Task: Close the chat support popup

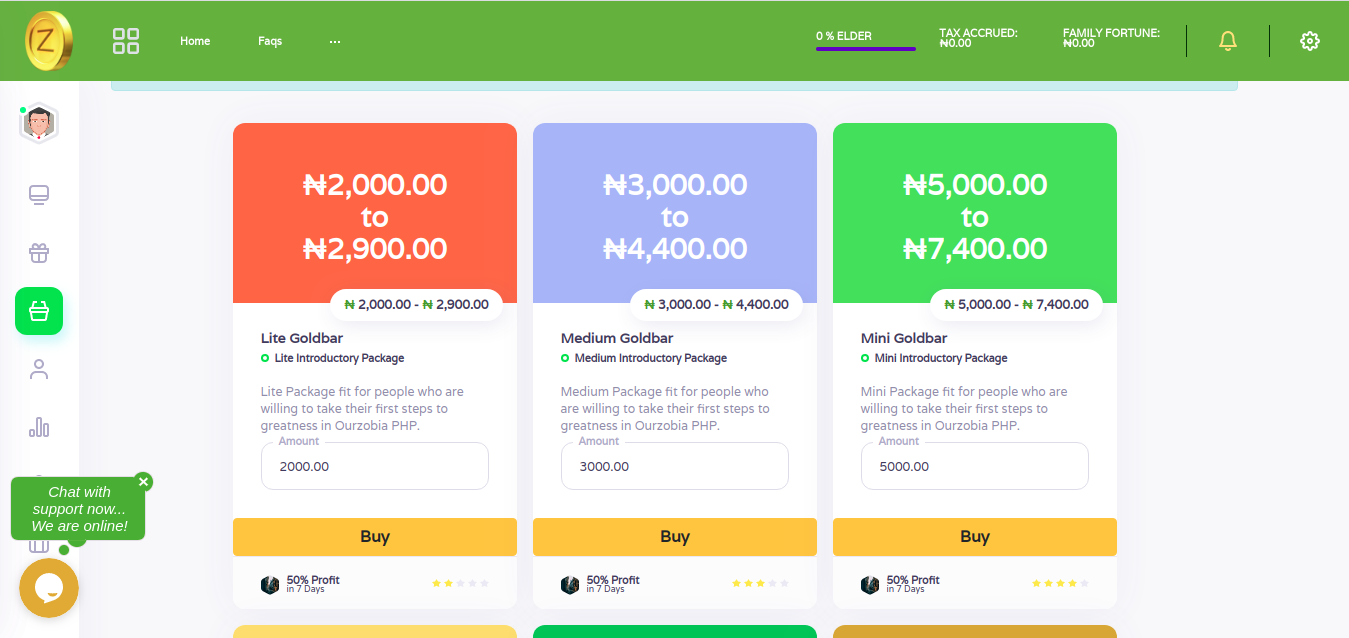Action: coord(143,482)
